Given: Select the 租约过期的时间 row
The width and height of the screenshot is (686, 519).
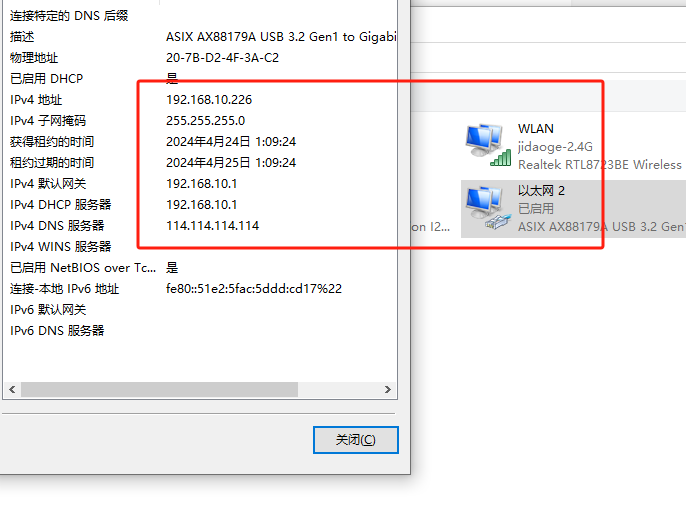Looking at the screenshot, I should tap(200, 163).
